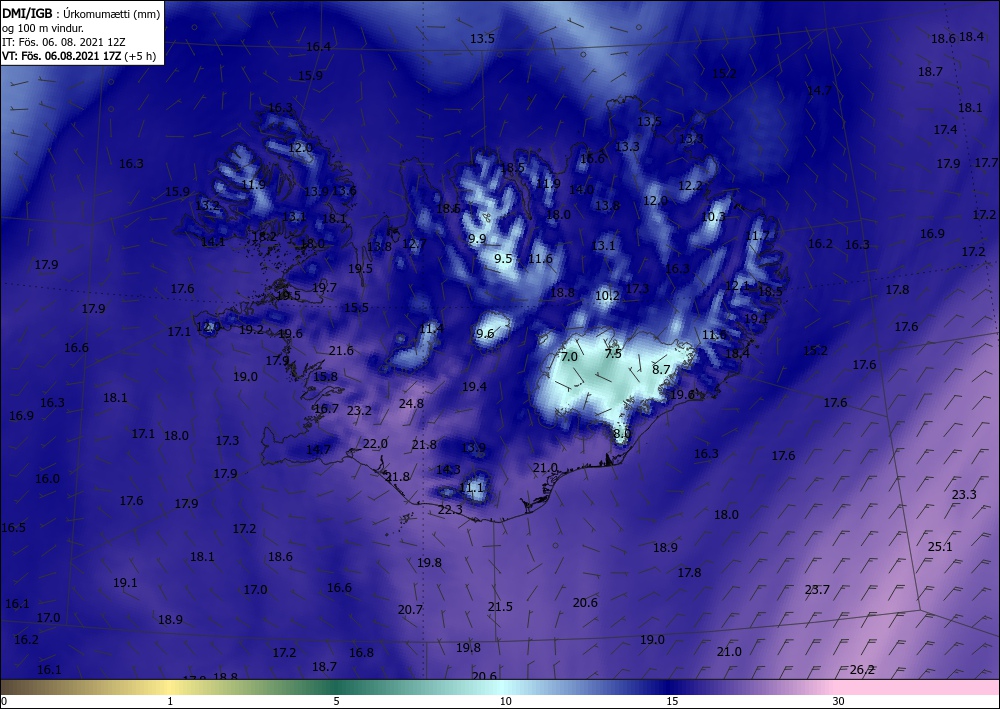1000x709 pixels.
Task: Select the 7.5 value on the glacier
Action: point(613,354)
